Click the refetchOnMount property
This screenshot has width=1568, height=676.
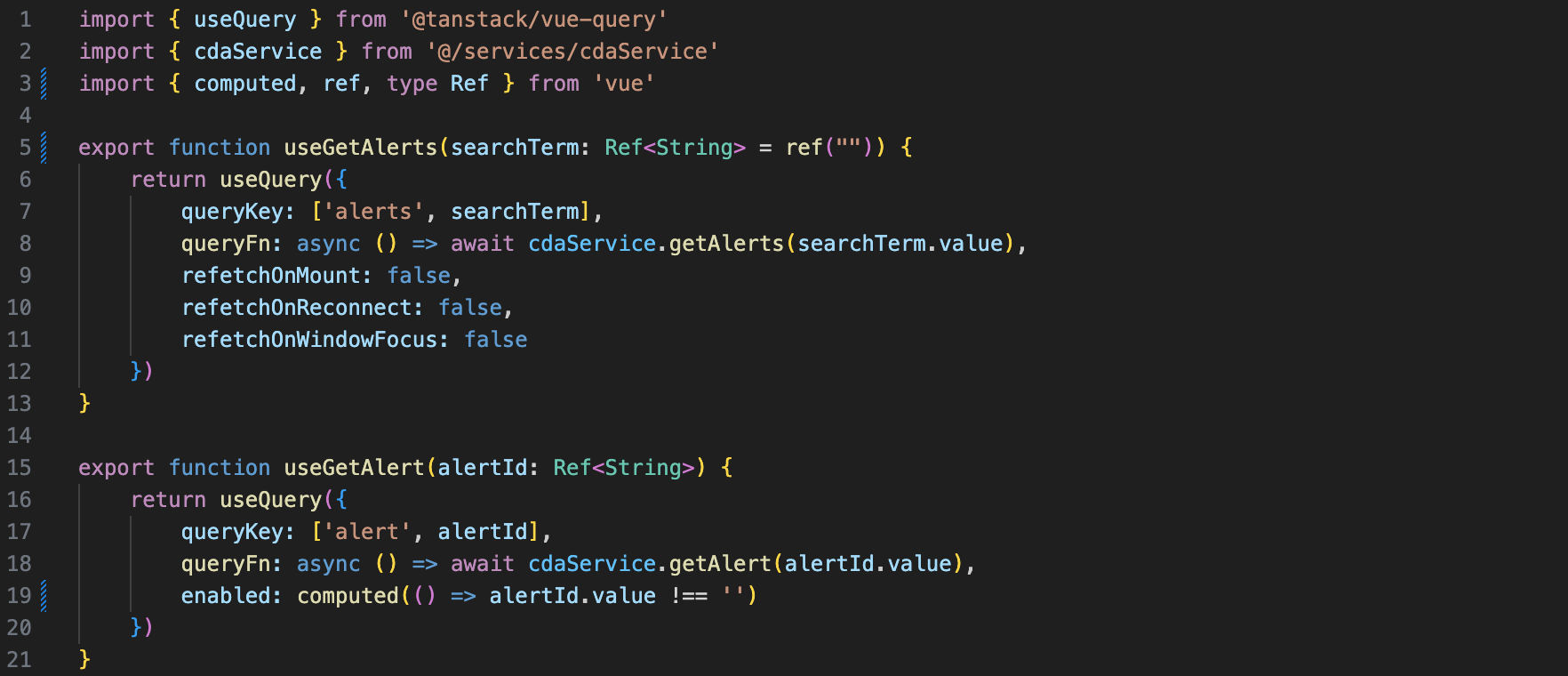(270, 276)
